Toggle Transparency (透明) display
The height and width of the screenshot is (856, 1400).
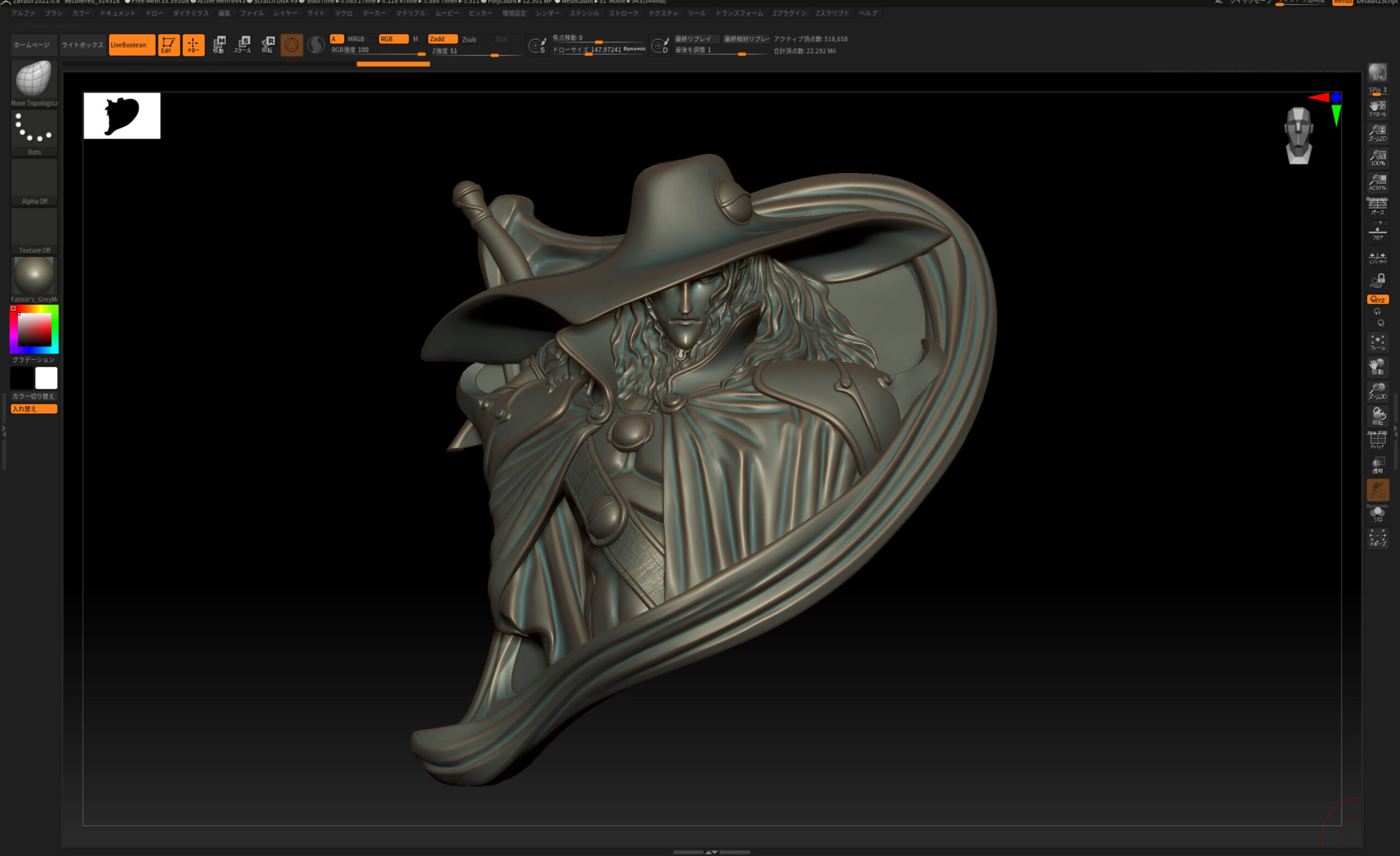pyautogui.click(x=1377, y=465)
